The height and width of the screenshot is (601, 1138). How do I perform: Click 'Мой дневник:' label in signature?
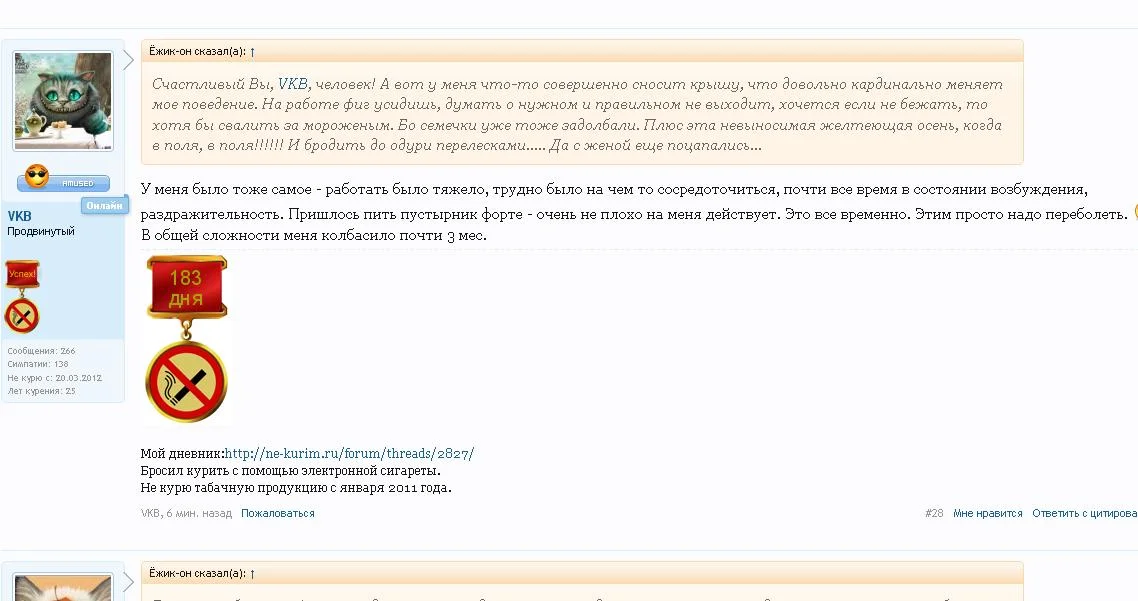pyautogui.click(x=182, y=454)
